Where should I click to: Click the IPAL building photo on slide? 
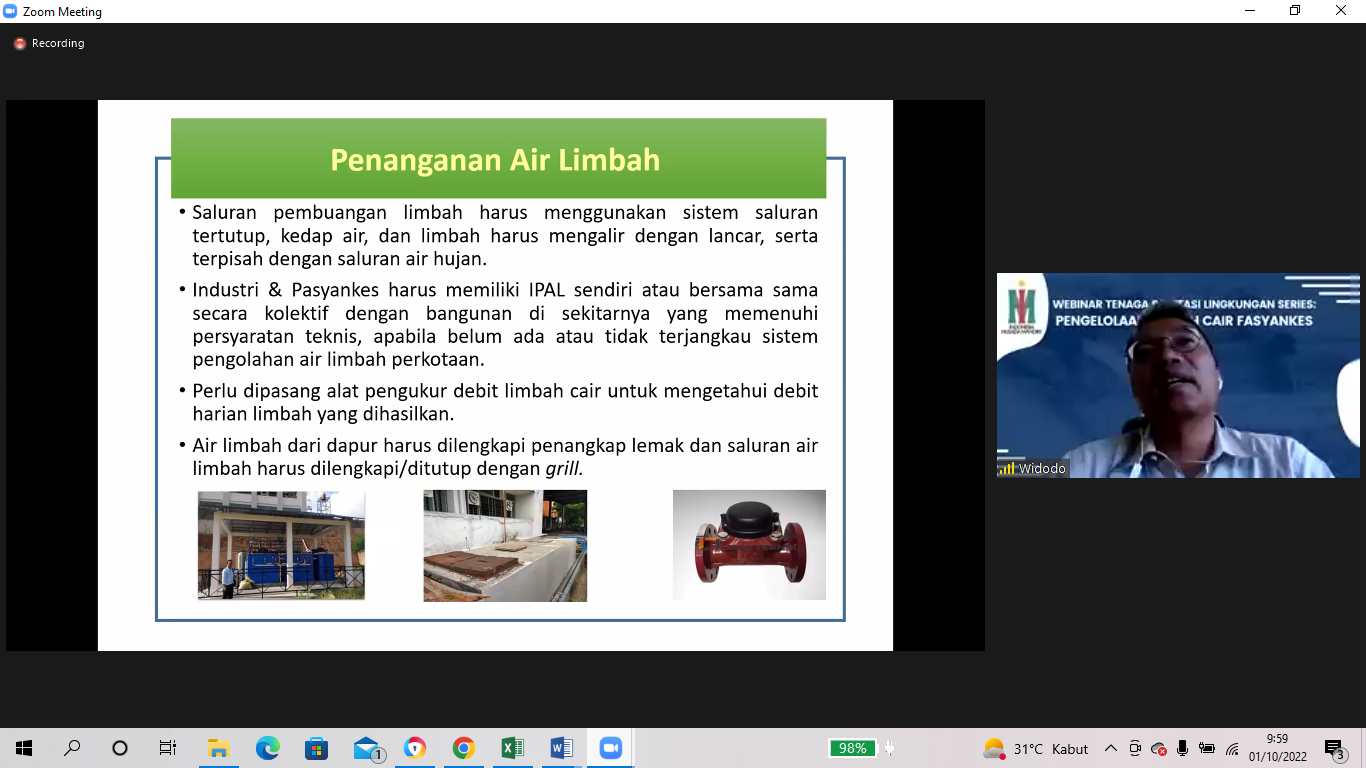(x=281, y=545)
